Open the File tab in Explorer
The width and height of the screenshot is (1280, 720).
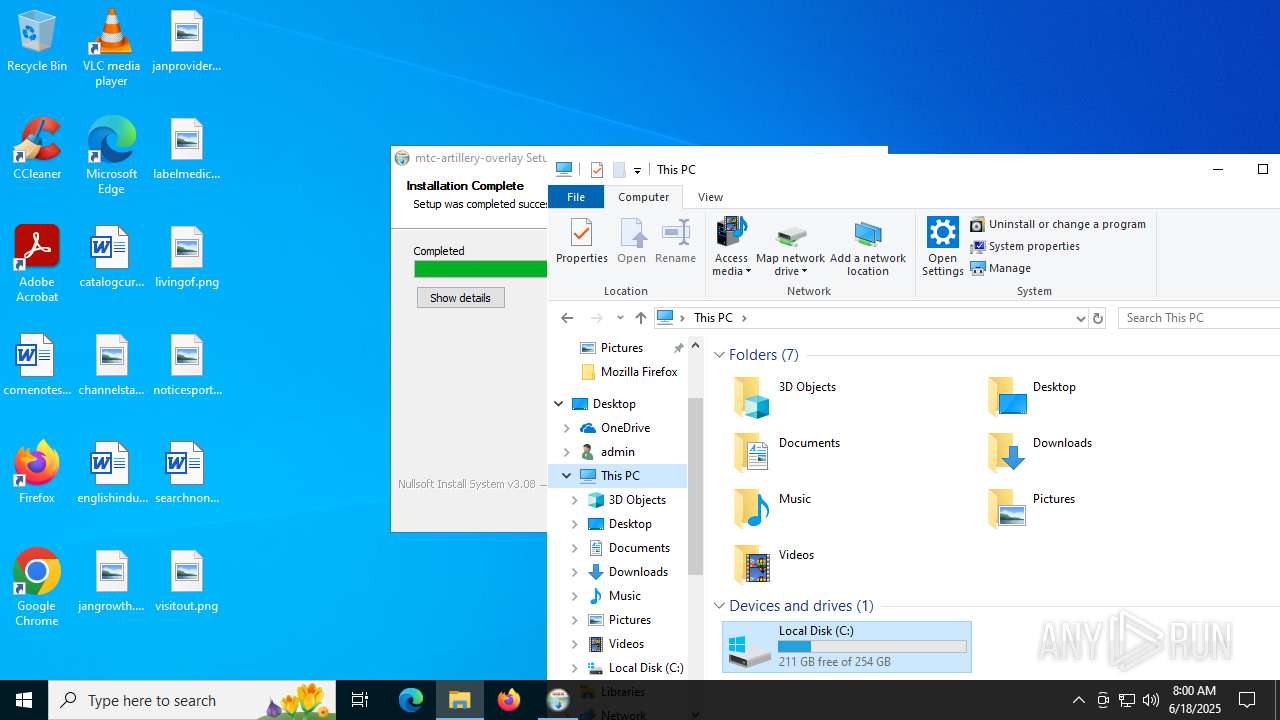tap(576, 197)
